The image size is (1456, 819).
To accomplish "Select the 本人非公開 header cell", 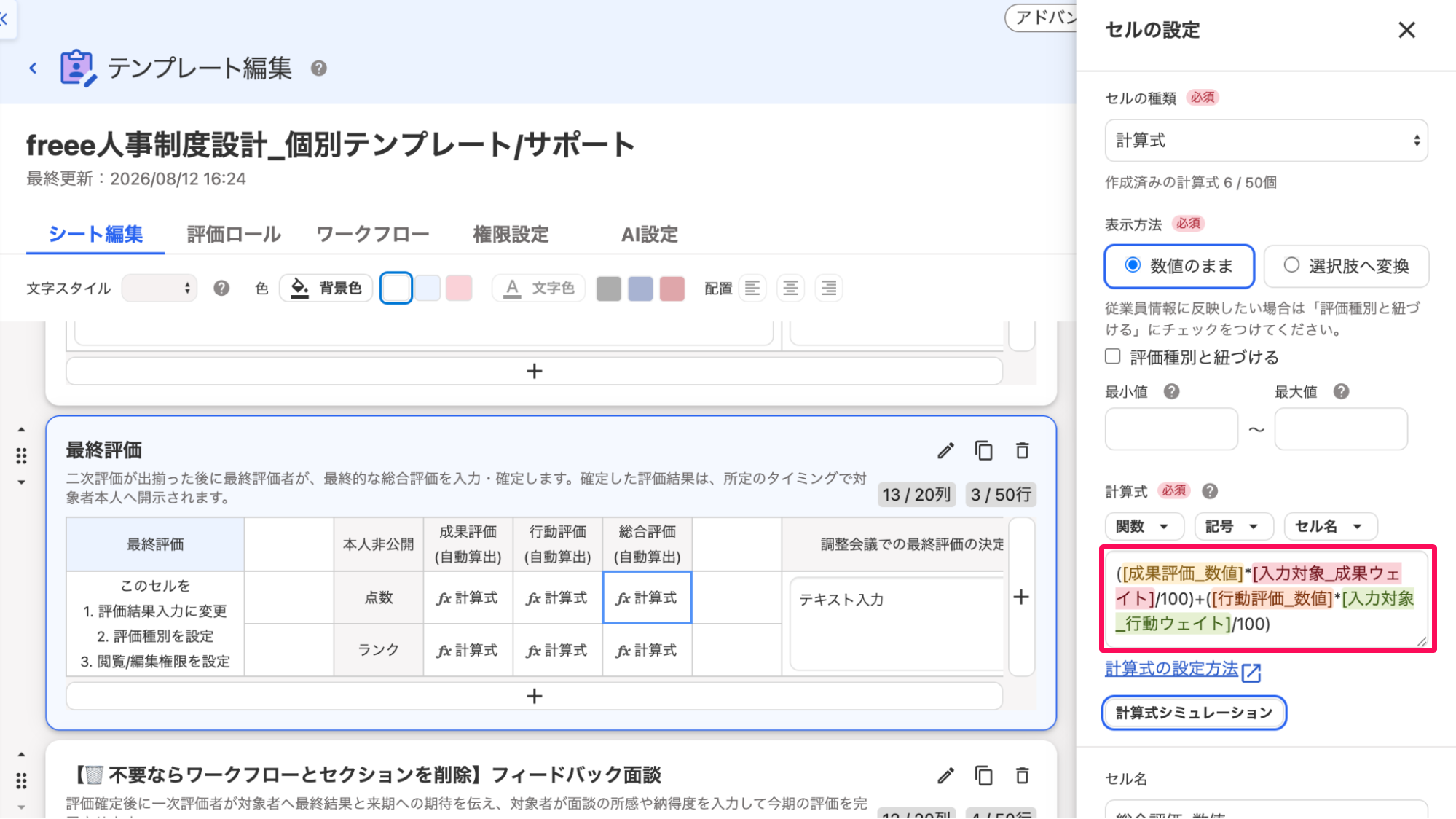I will click(x=378, y=544).
